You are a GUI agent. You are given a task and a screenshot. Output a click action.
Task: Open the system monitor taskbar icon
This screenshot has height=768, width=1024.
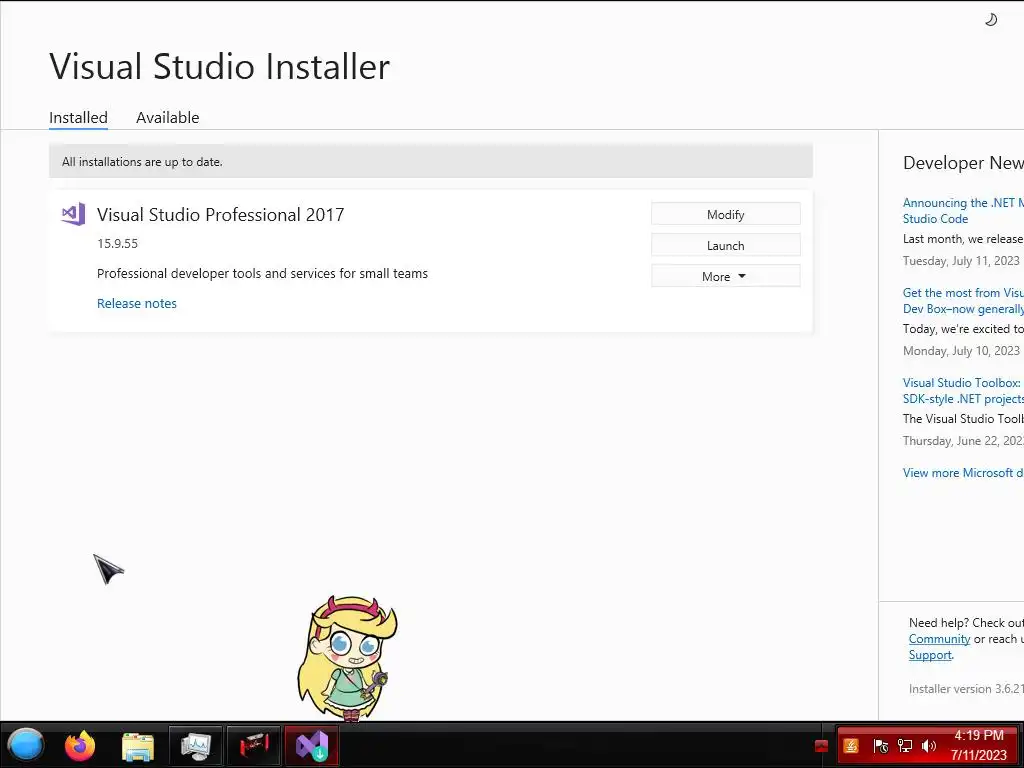coord(196,746)
